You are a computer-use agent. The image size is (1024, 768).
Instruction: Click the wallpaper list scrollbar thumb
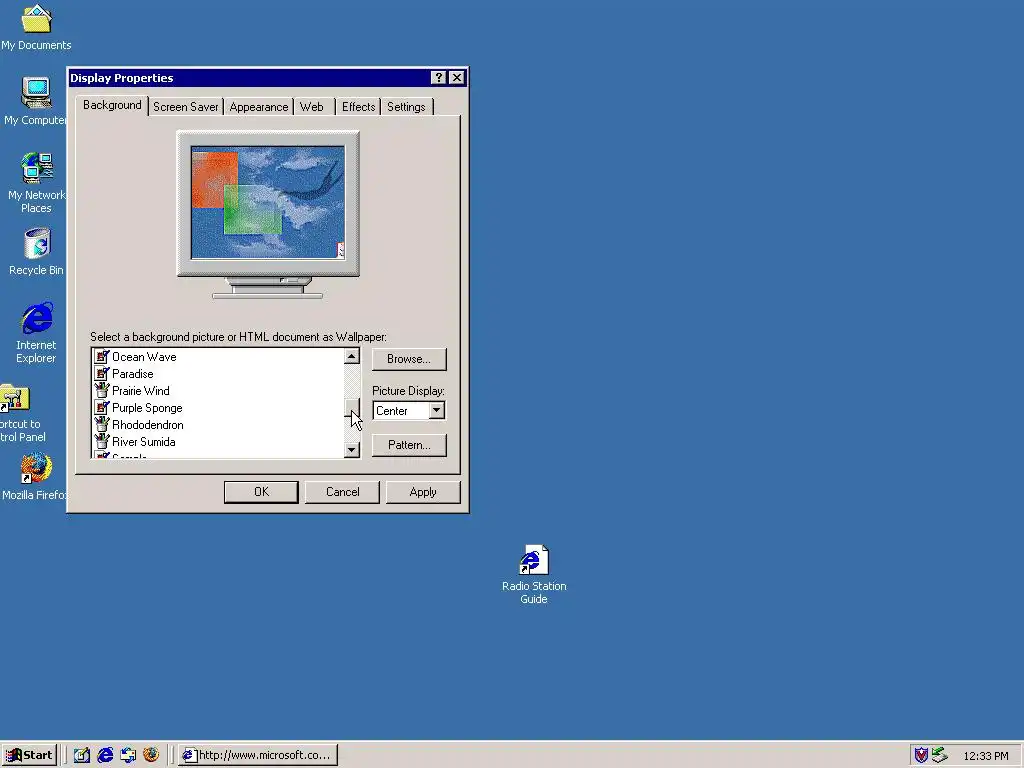352,406
